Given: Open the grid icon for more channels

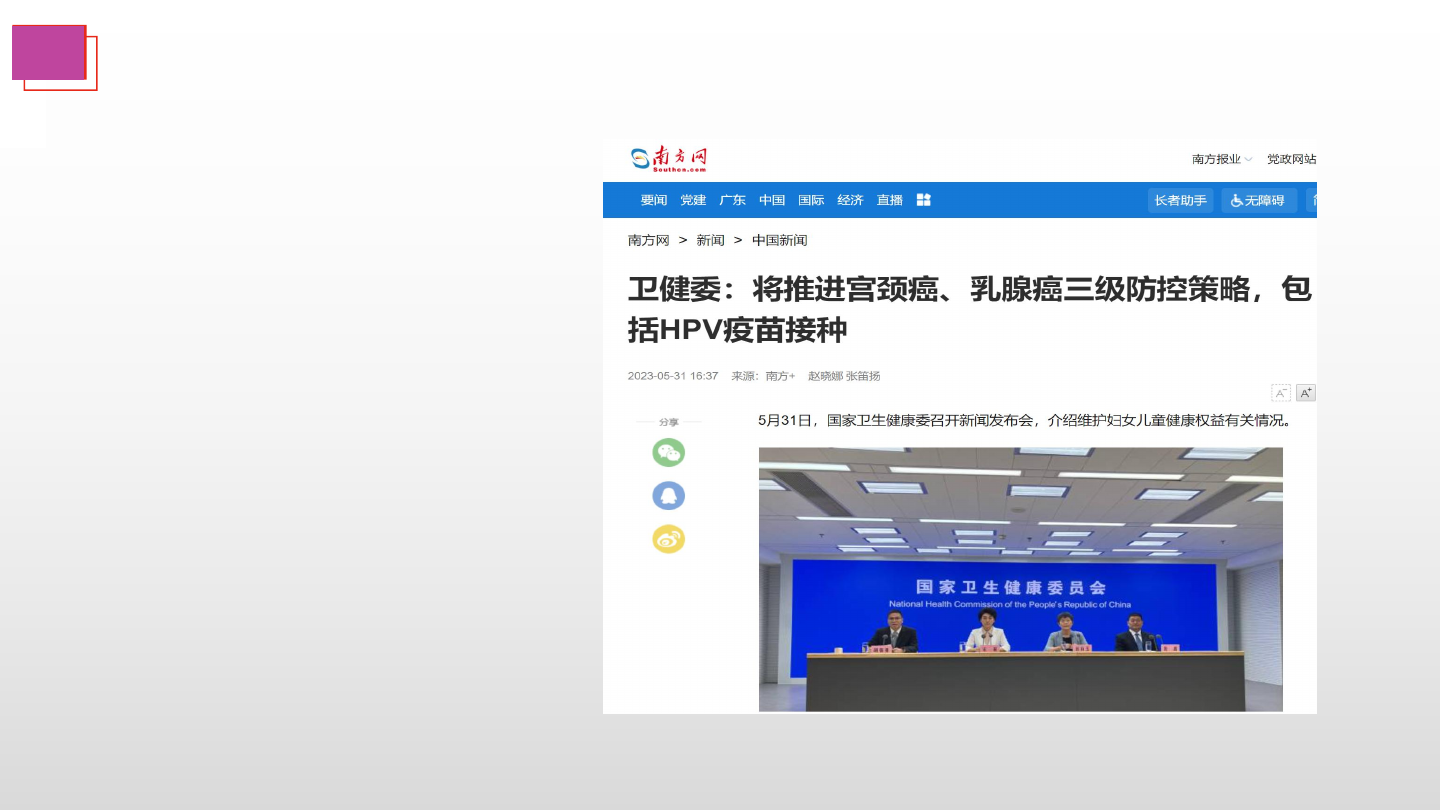Looking at the screenshot, I should (x=923, y=200).
